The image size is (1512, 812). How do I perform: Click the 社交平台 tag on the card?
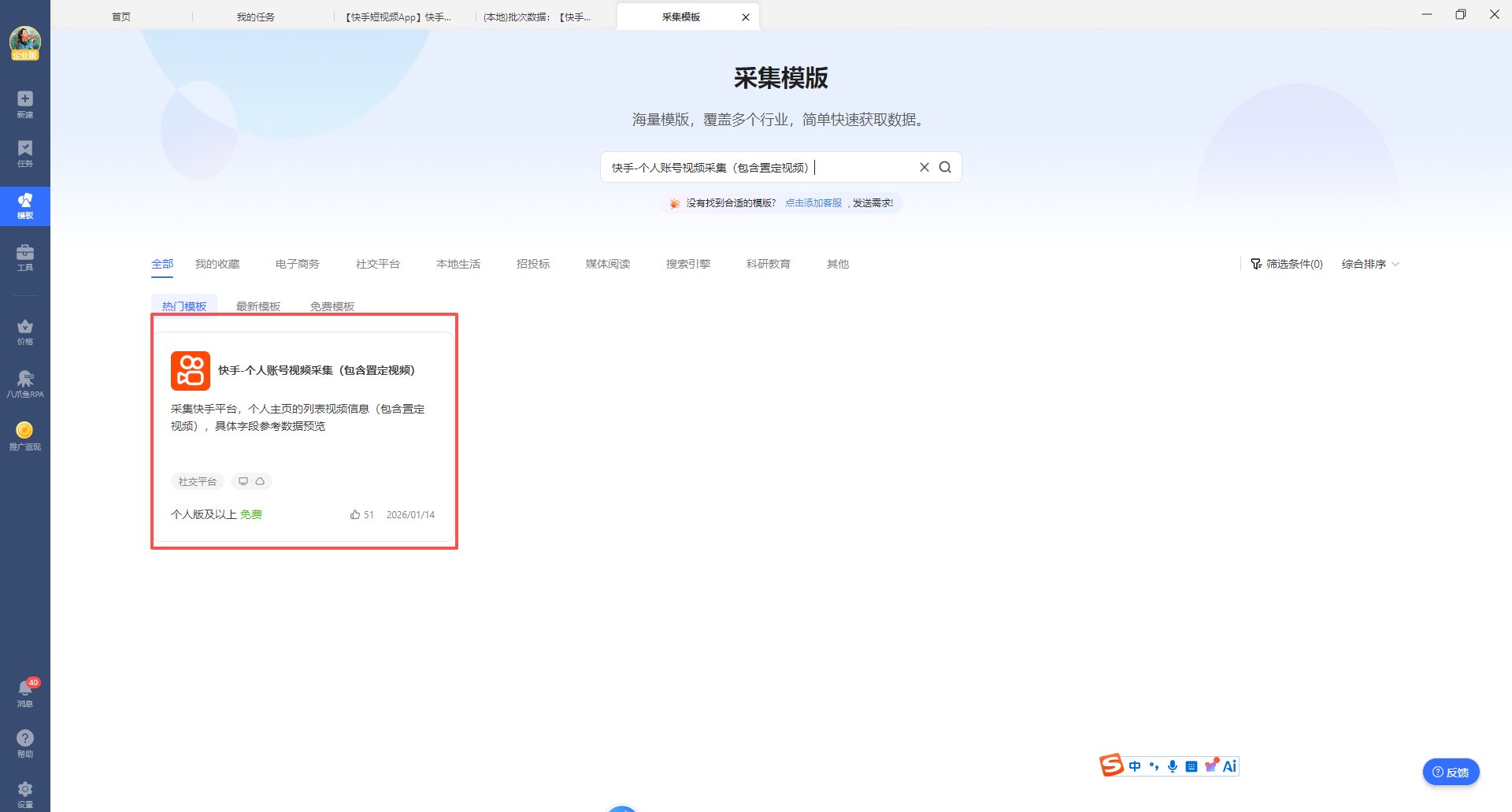[x=198, y=481]
